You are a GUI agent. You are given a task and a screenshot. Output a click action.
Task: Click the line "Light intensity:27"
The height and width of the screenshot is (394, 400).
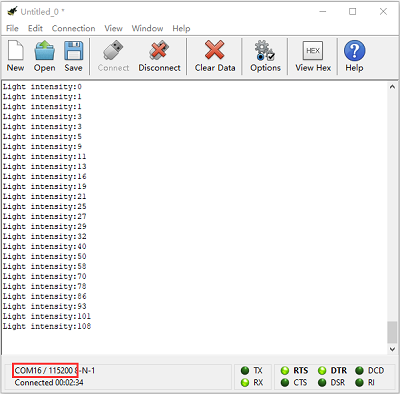45,217
